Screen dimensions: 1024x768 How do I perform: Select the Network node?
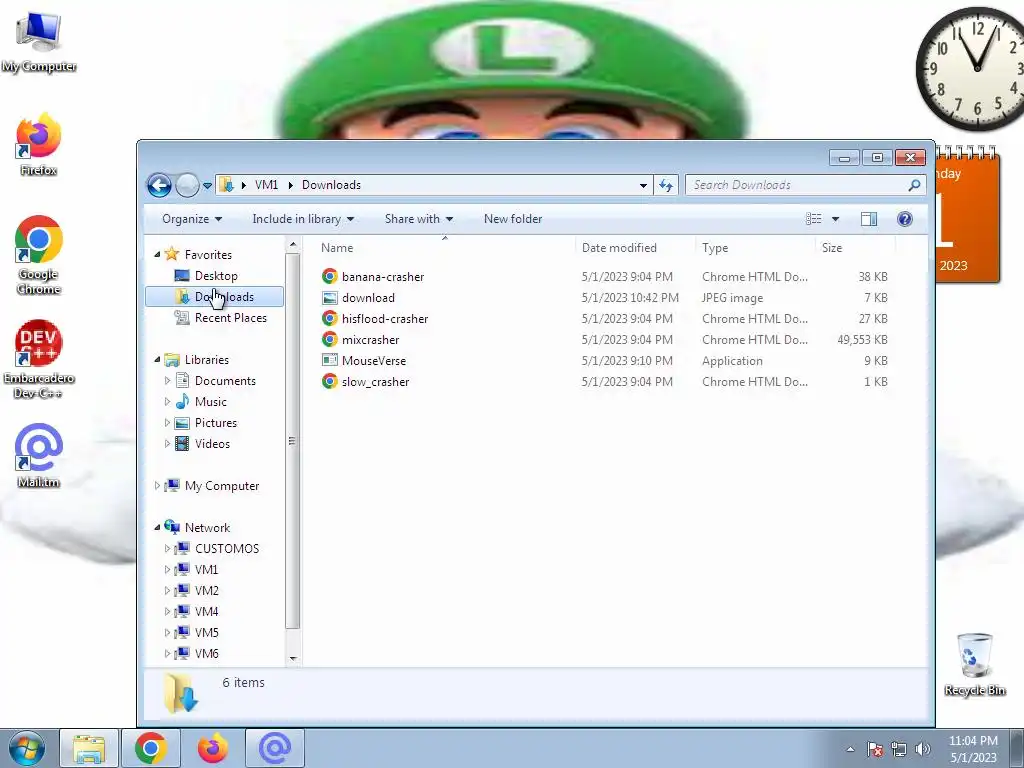pyautogui.click(x=207, y=528)
